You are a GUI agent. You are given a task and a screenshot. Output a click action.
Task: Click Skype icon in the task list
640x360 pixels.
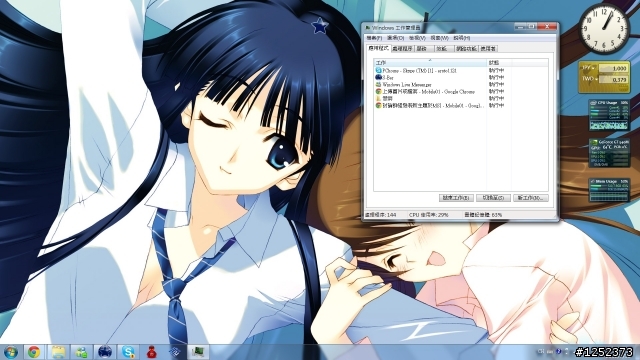[378, 71]
